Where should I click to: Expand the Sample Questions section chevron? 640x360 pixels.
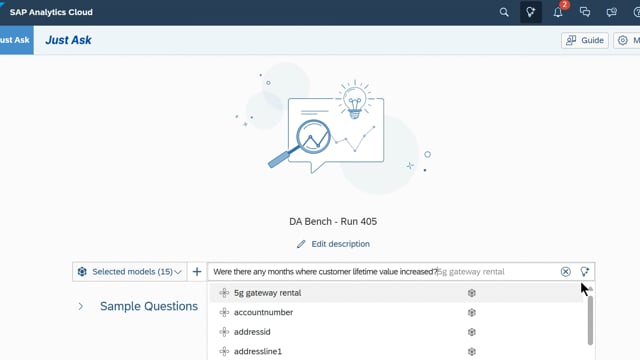point(80,307)
